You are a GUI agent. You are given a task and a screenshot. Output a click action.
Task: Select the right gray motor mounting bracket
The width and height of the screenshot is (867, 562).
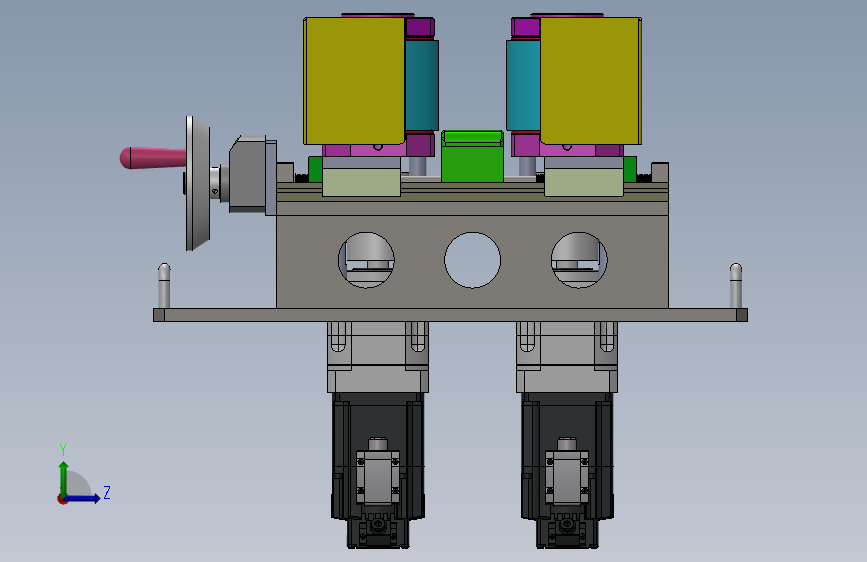click(567, 357)
